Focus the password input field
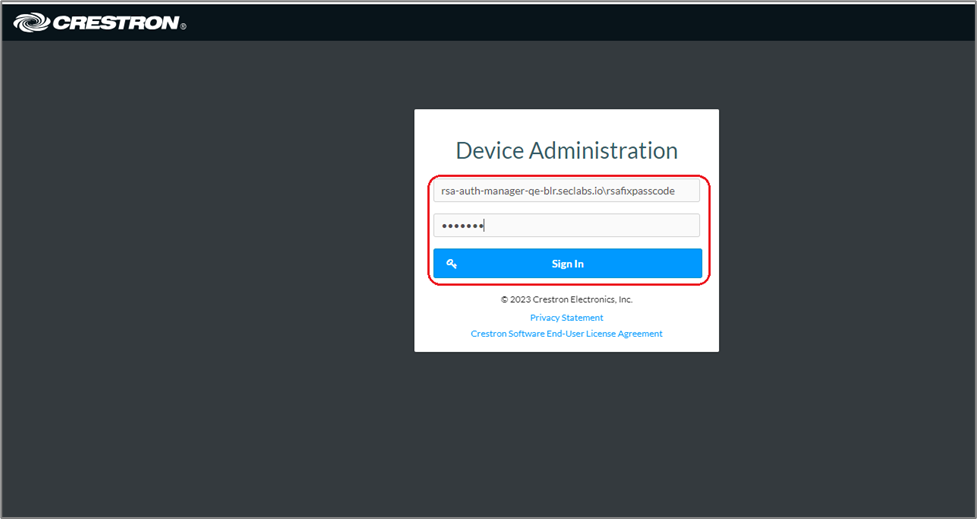This screenshot has width=977, height=519. [x=566, y=226]
